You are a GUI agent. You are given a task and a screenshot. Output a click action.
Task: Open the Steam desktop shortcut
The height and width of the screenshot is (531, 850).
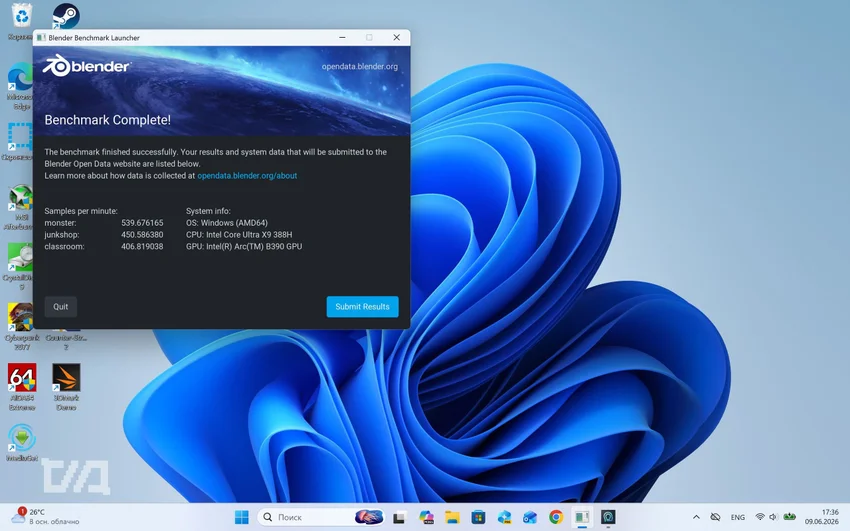[x=66, y=16]
